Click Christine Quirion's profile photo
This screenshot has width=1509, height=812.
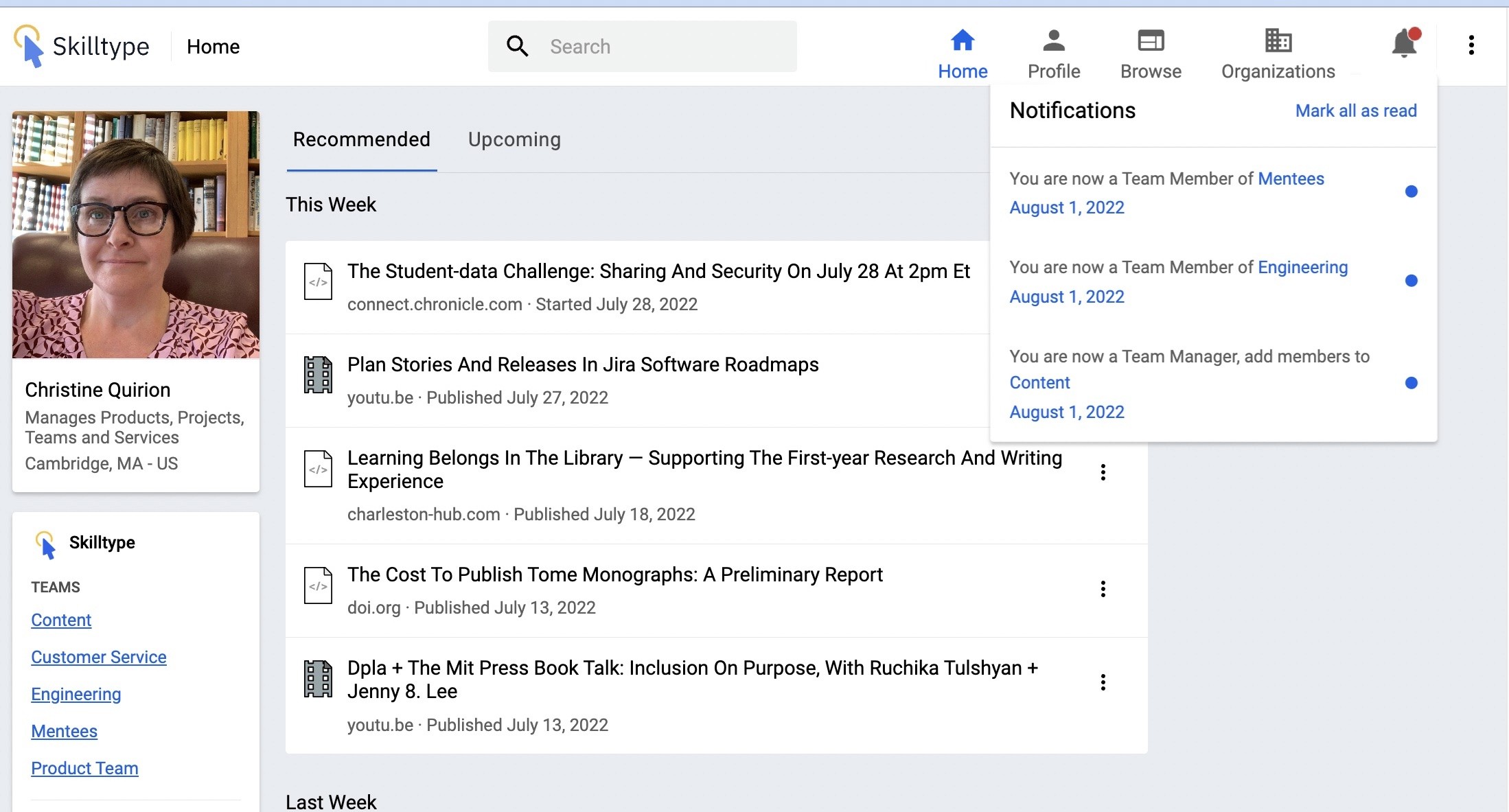click(136, 235)
